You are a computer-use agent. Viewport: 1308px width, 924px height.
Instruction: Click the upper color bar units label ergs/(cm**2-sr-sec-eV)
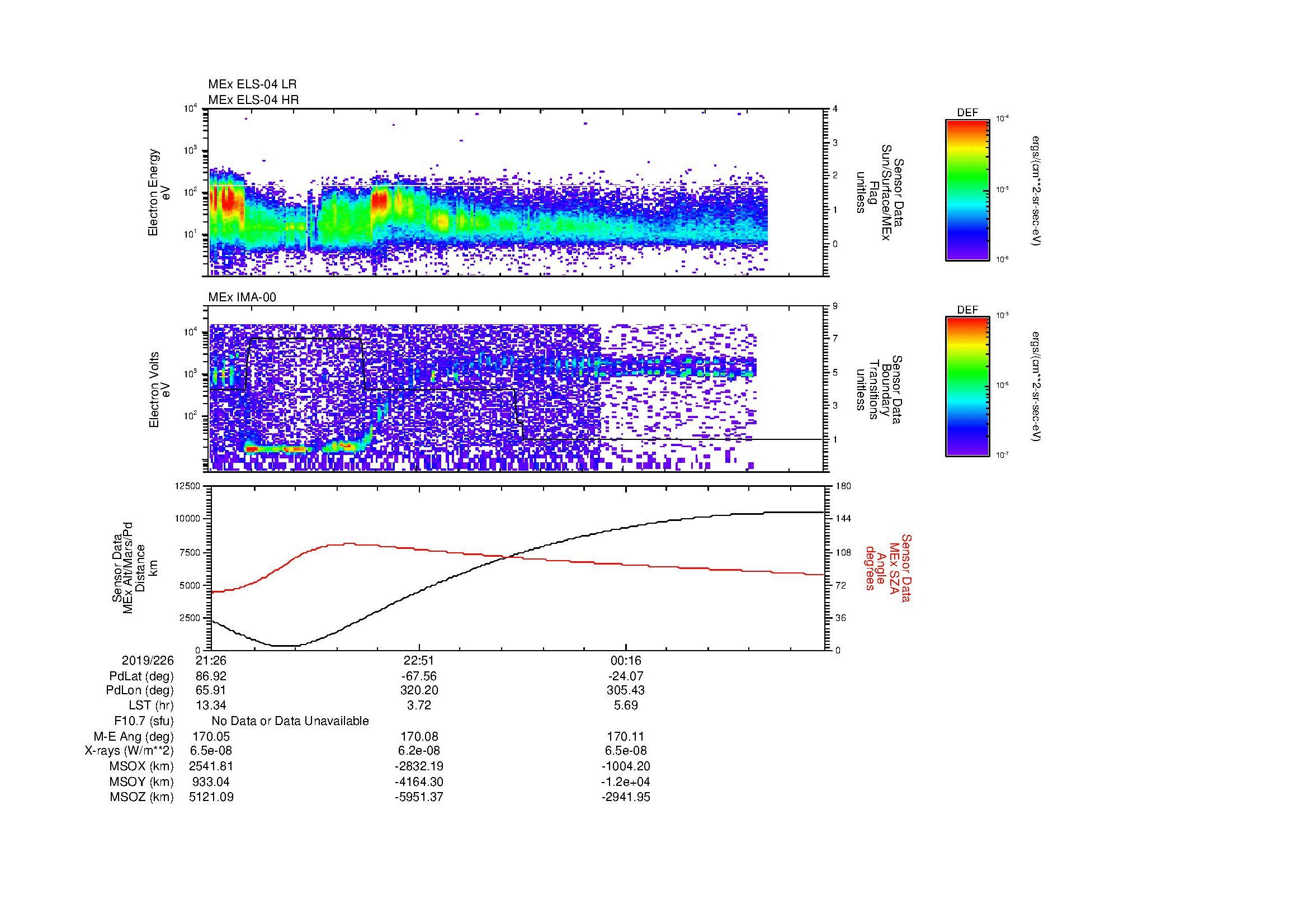pos(1036,190)
